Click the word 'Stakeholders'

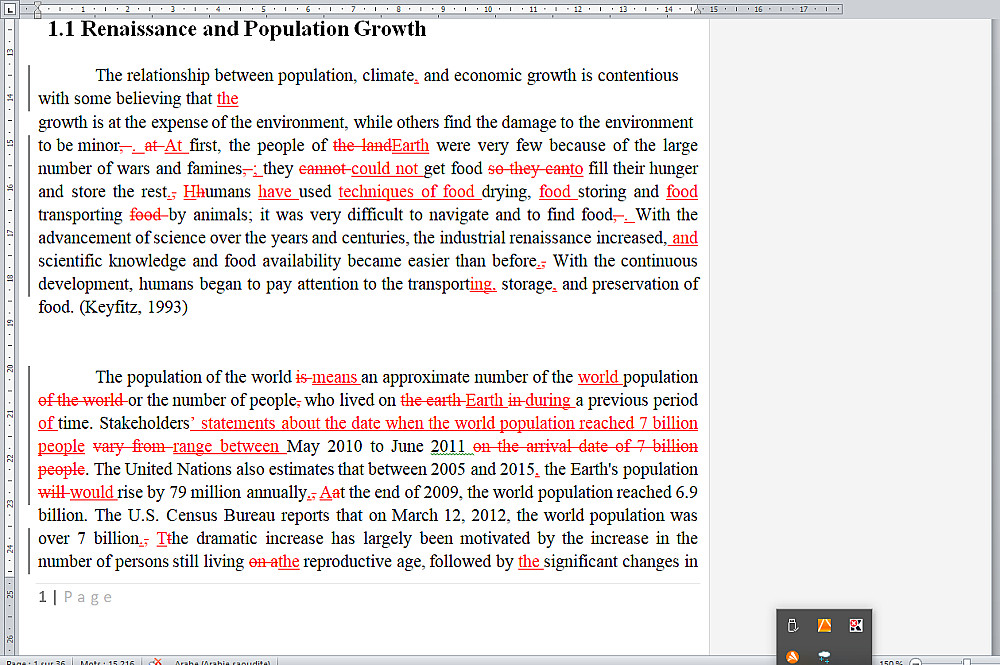(145, 423)
